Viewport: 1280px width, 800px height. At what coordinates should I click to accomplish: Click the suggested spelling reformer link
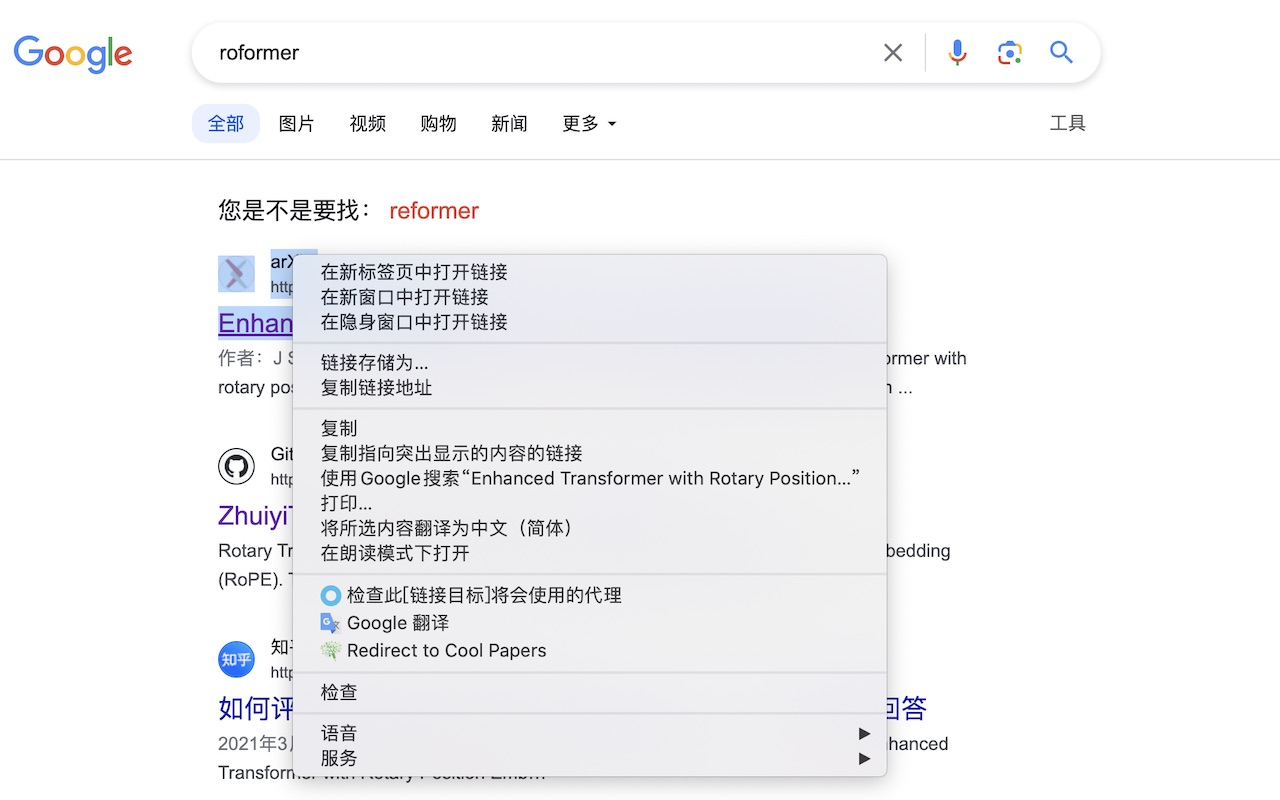click(x=434, y=211)
